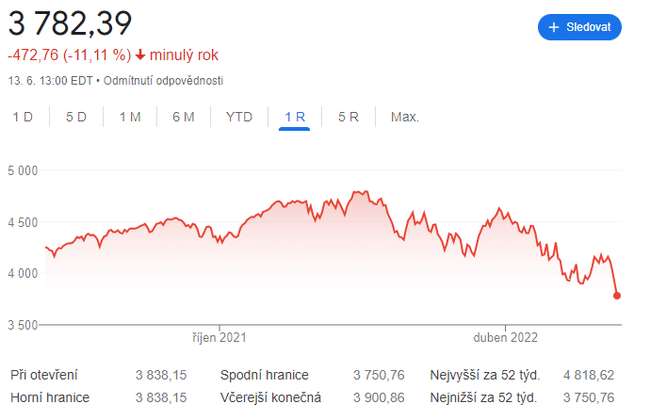
Task: Click the red endpoint dot on chart
Action: pyautogui.click(x=617, y=295)
